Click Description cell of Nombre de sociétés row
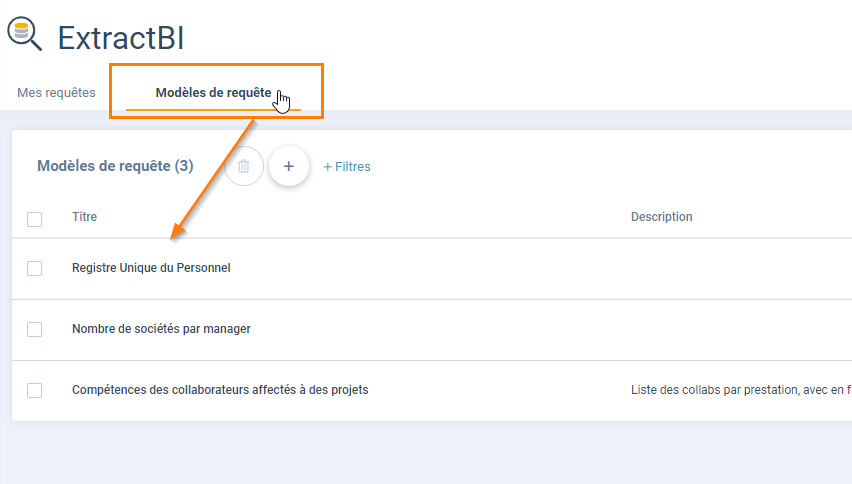The height and width of the screenshot is (484, 852). [x=740, y=329]
